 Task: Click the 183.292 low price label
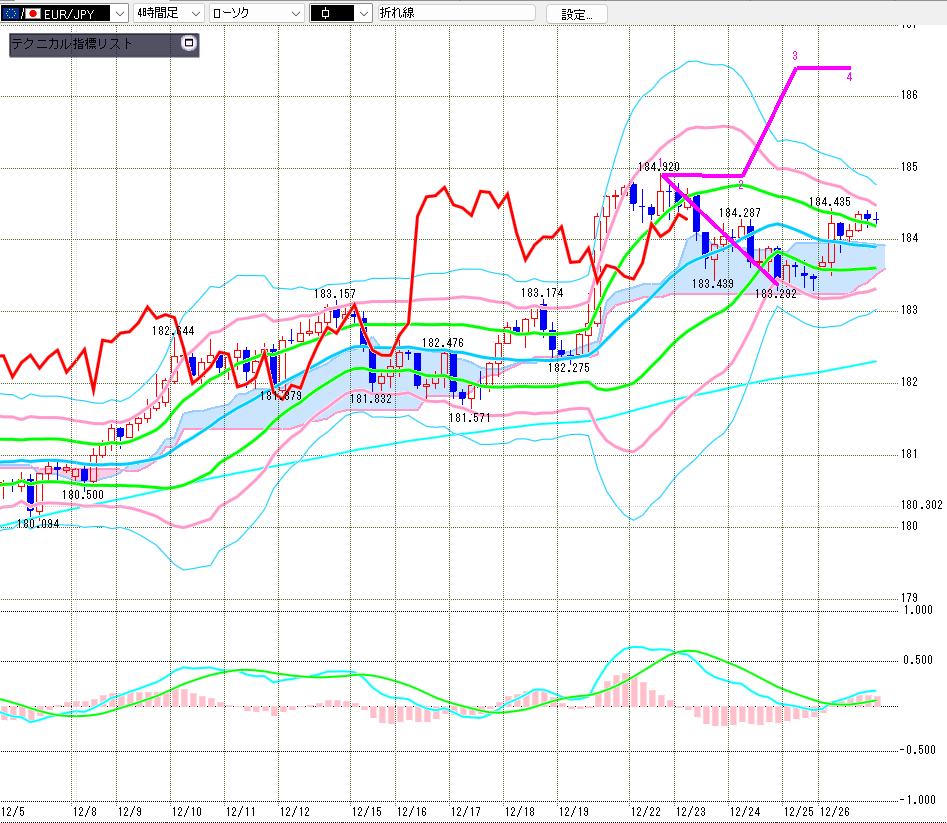click(x=774, y=294)
